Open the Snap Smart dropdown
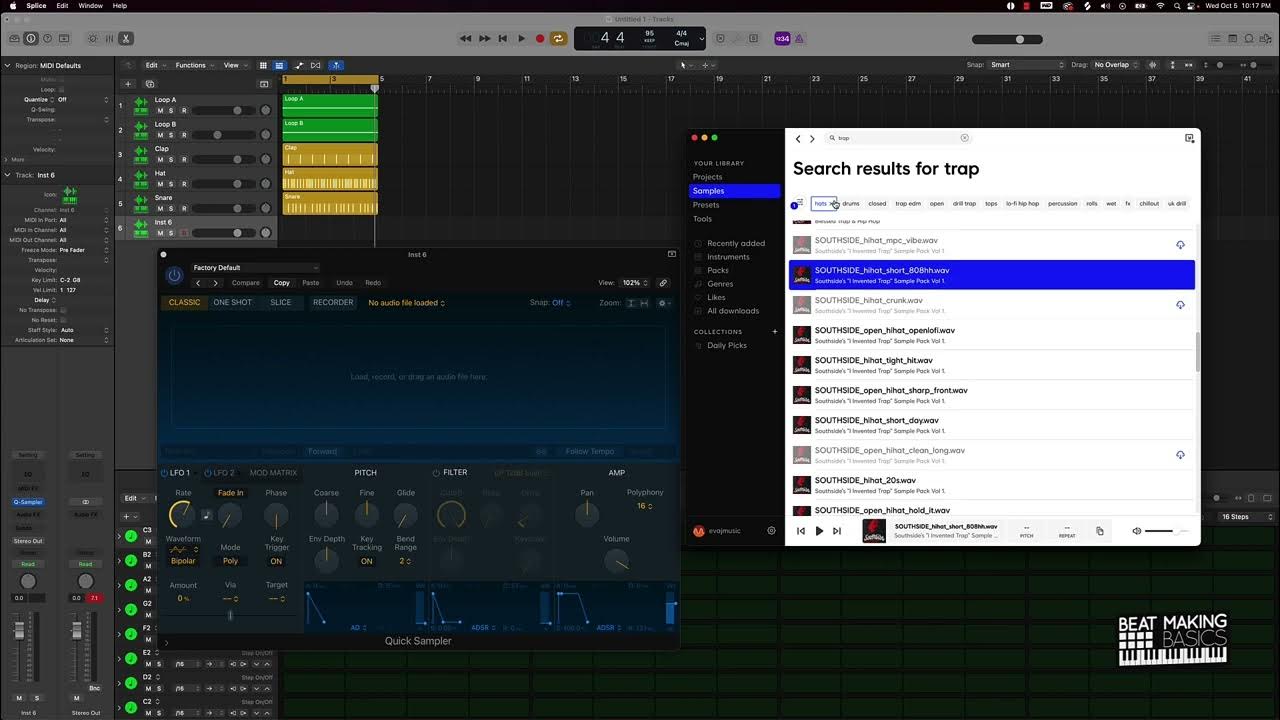The height and width of the screenshot is (720, 1280). point(1027,65)
